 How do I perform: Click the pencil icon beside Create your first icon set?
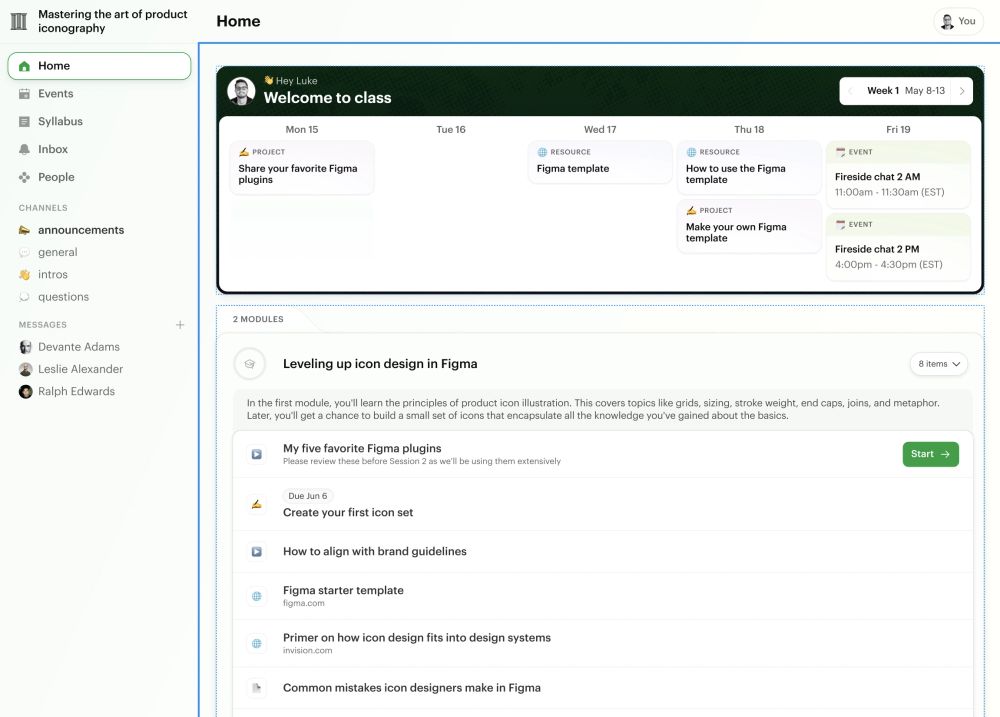click(256, 505)
